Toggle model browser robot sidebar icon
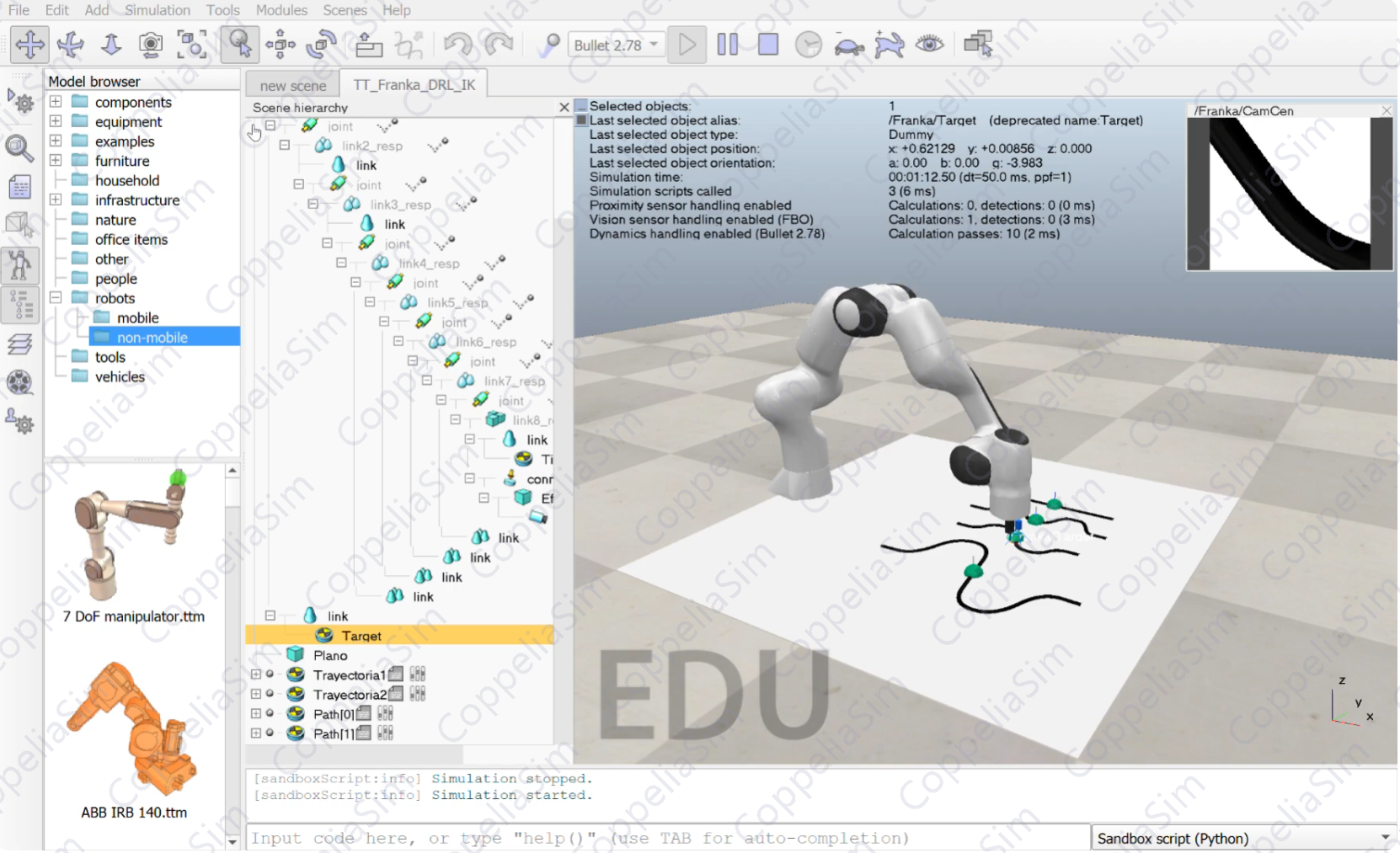The image size is (1400, 853). click(19, 264)
